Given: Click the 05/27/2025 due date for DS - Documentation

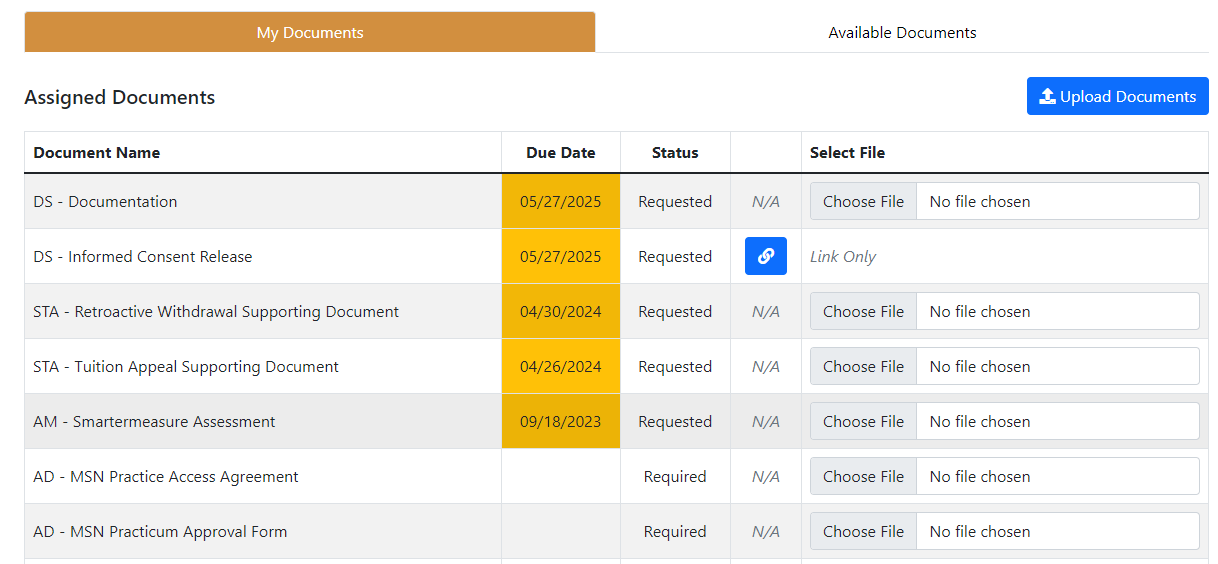Looking at the screenshot, I should (x=560, y=202).
